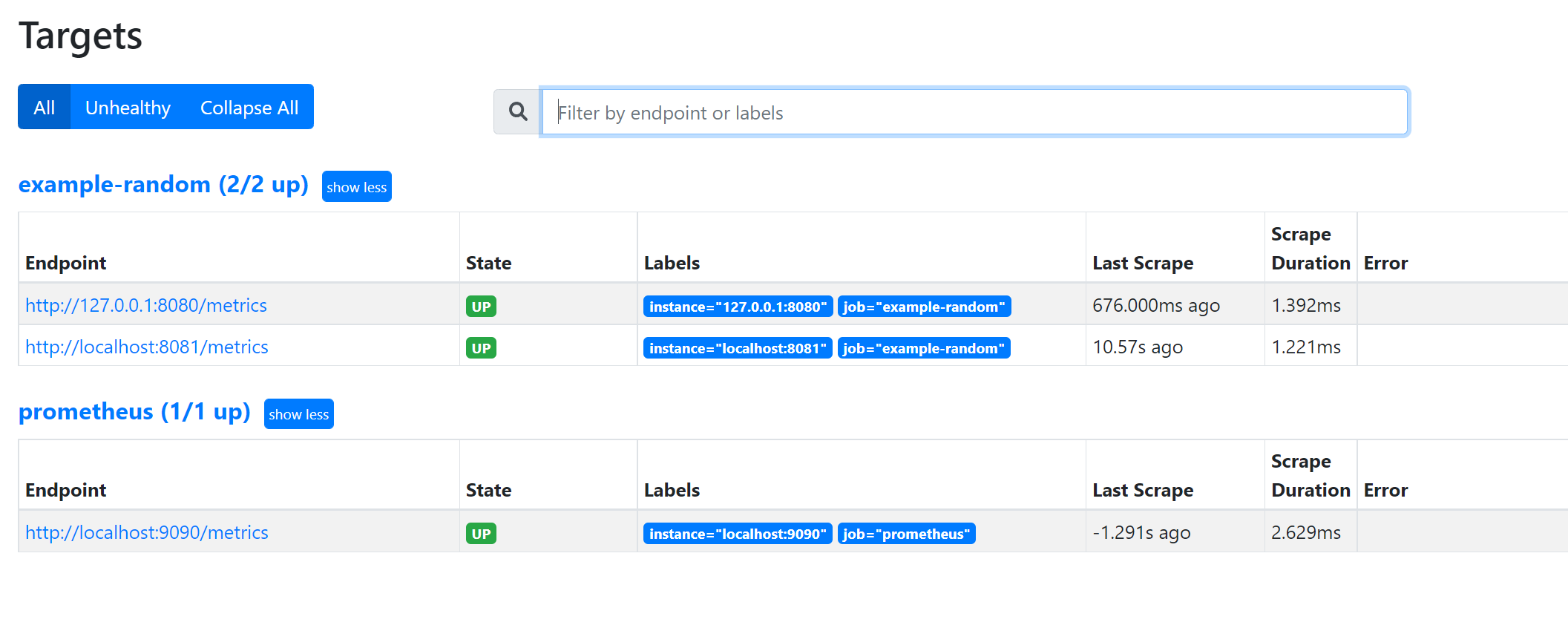Click UP badge for localhost:9090 row
The width and height of the screenshot is (1568, 628).
tap(481, 534)
